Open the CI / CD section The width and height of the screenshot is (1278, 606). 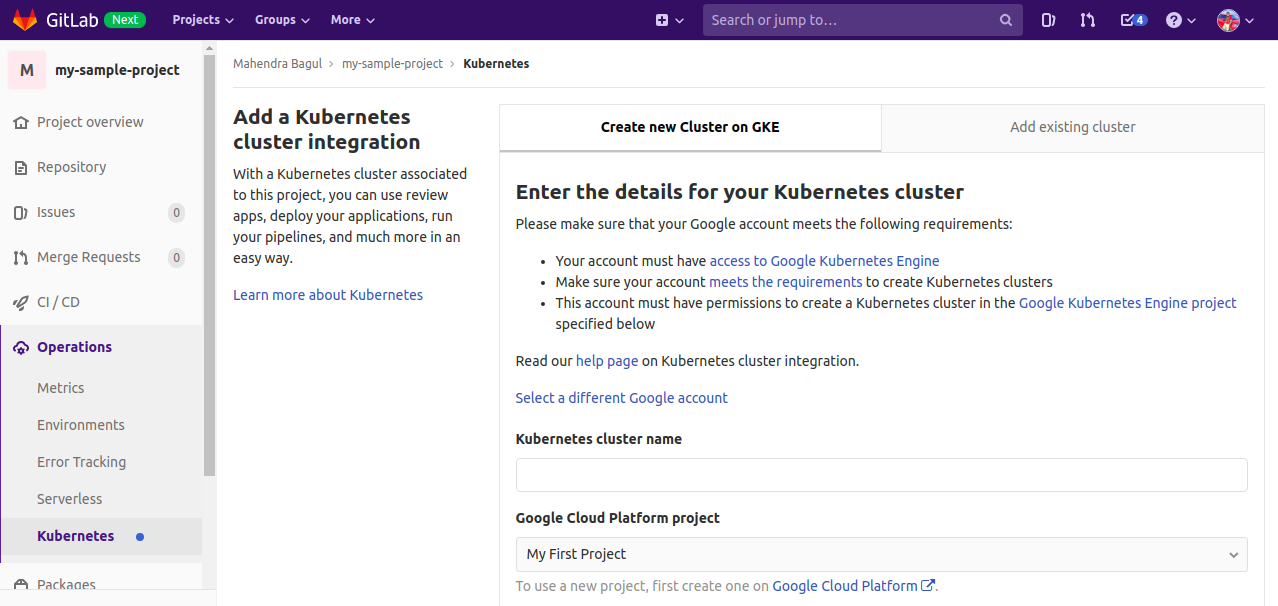[58, 302]
